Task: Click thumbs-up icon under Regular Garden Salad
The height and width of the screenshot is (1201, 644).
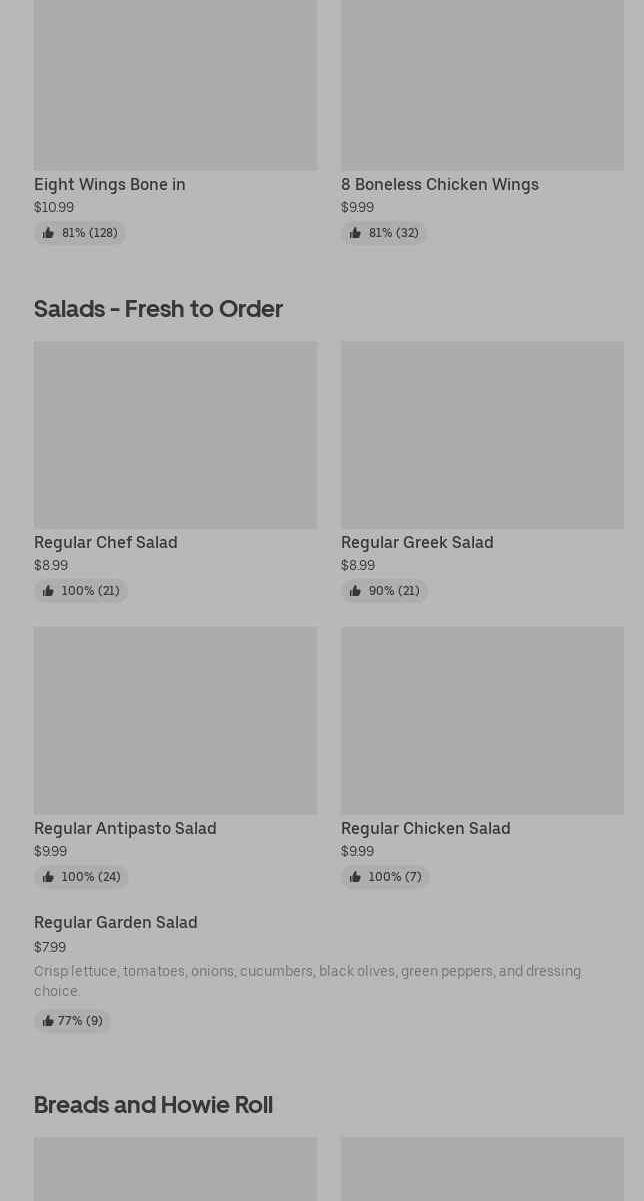Action: pyautogui.click(x=48, y=1021)
